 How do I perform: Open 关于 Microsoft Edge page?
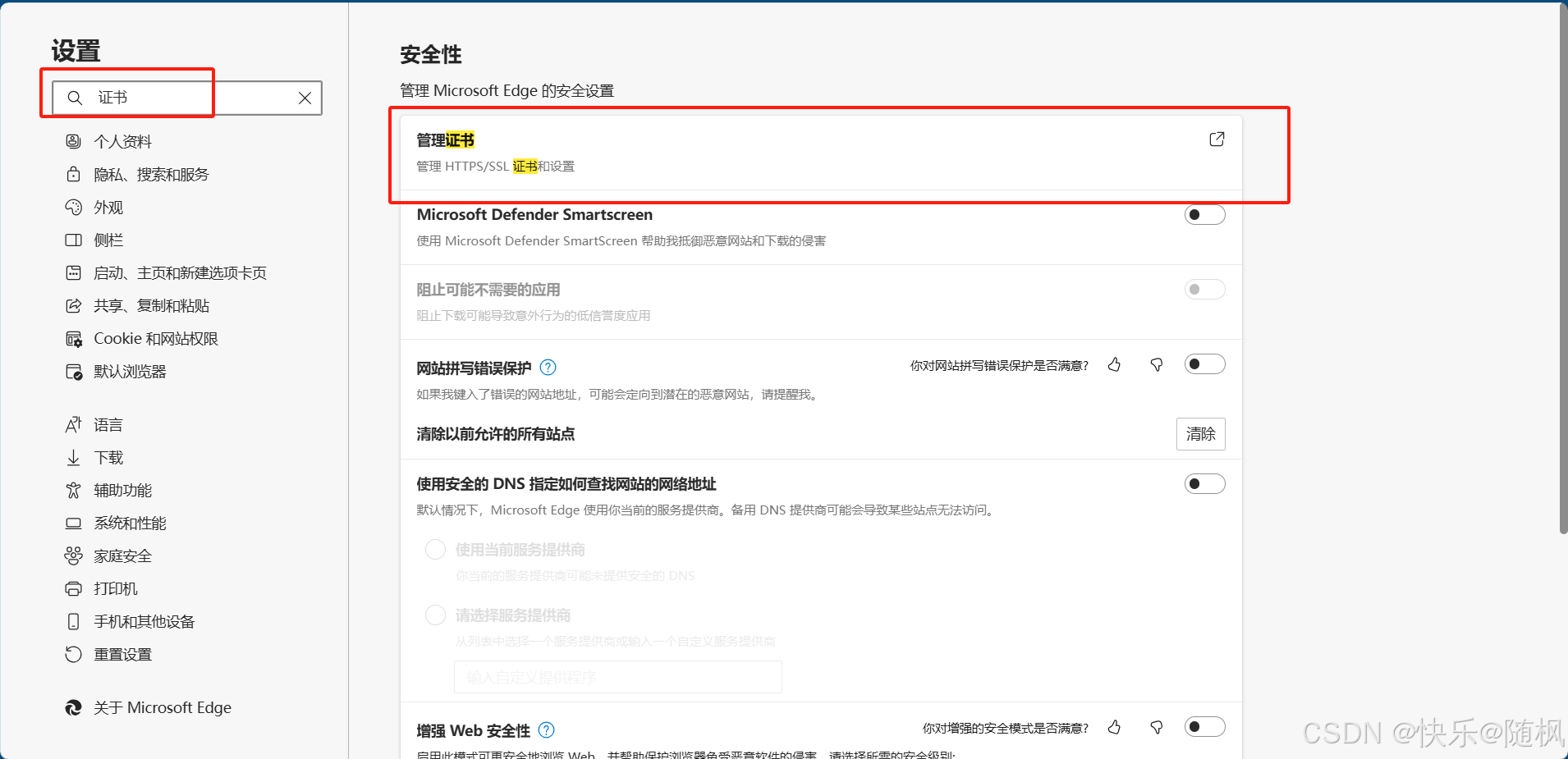(163, 708)
